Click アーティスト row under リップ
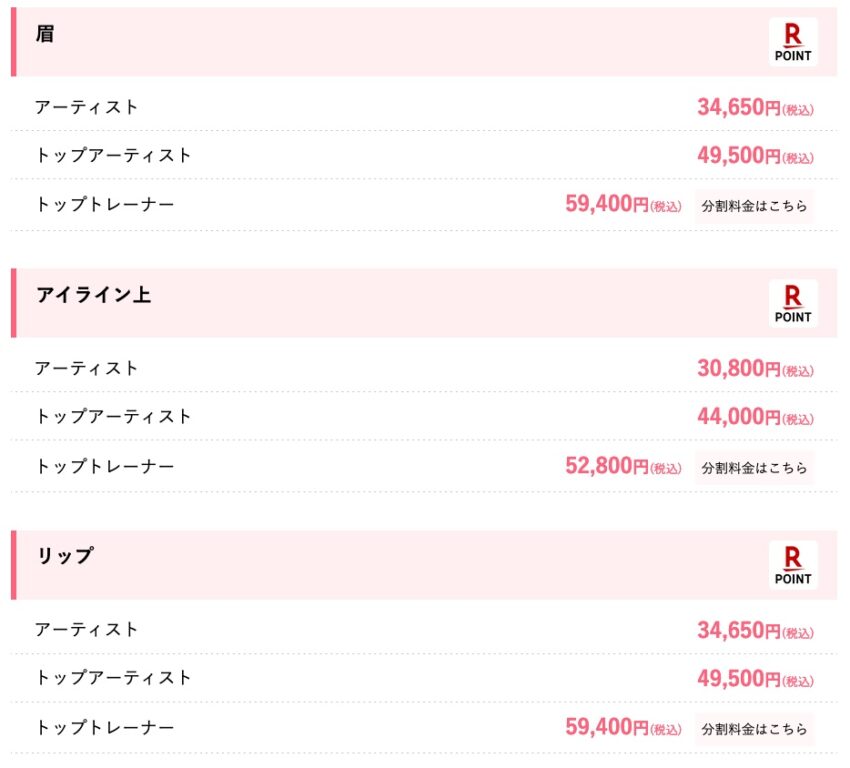Viewport: 850px width, 768px height. coord(424,630)
